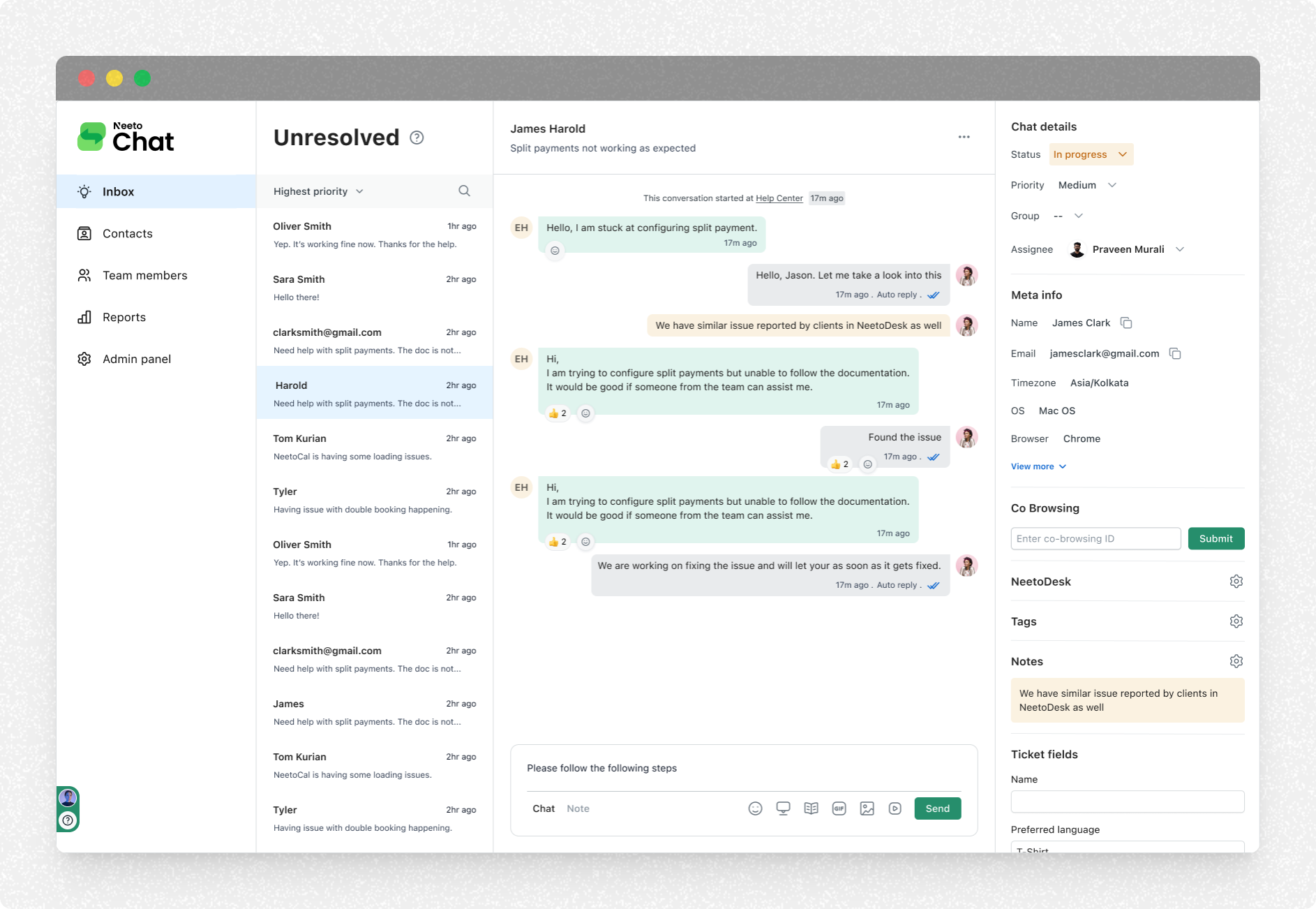Follow the Help Center link
The image size is (1316, 909).
pyautogui.click(x=779, y=198)
